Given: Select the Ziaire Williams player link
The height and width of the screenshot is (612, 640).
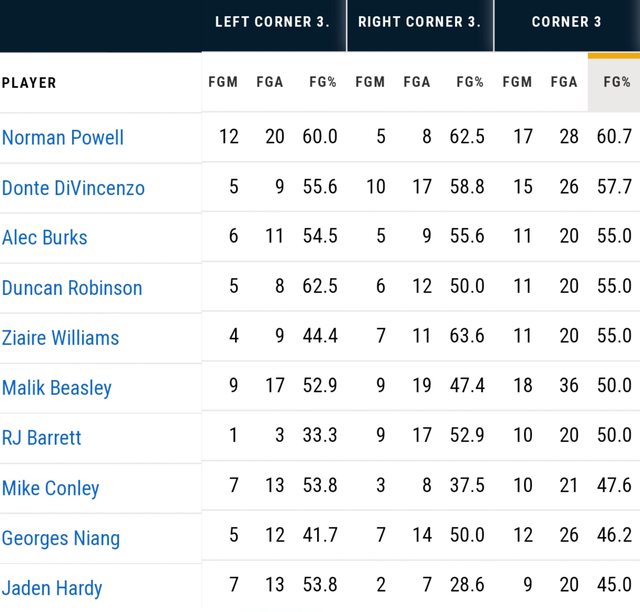Looking at the screenshot, I should (60, 337).
